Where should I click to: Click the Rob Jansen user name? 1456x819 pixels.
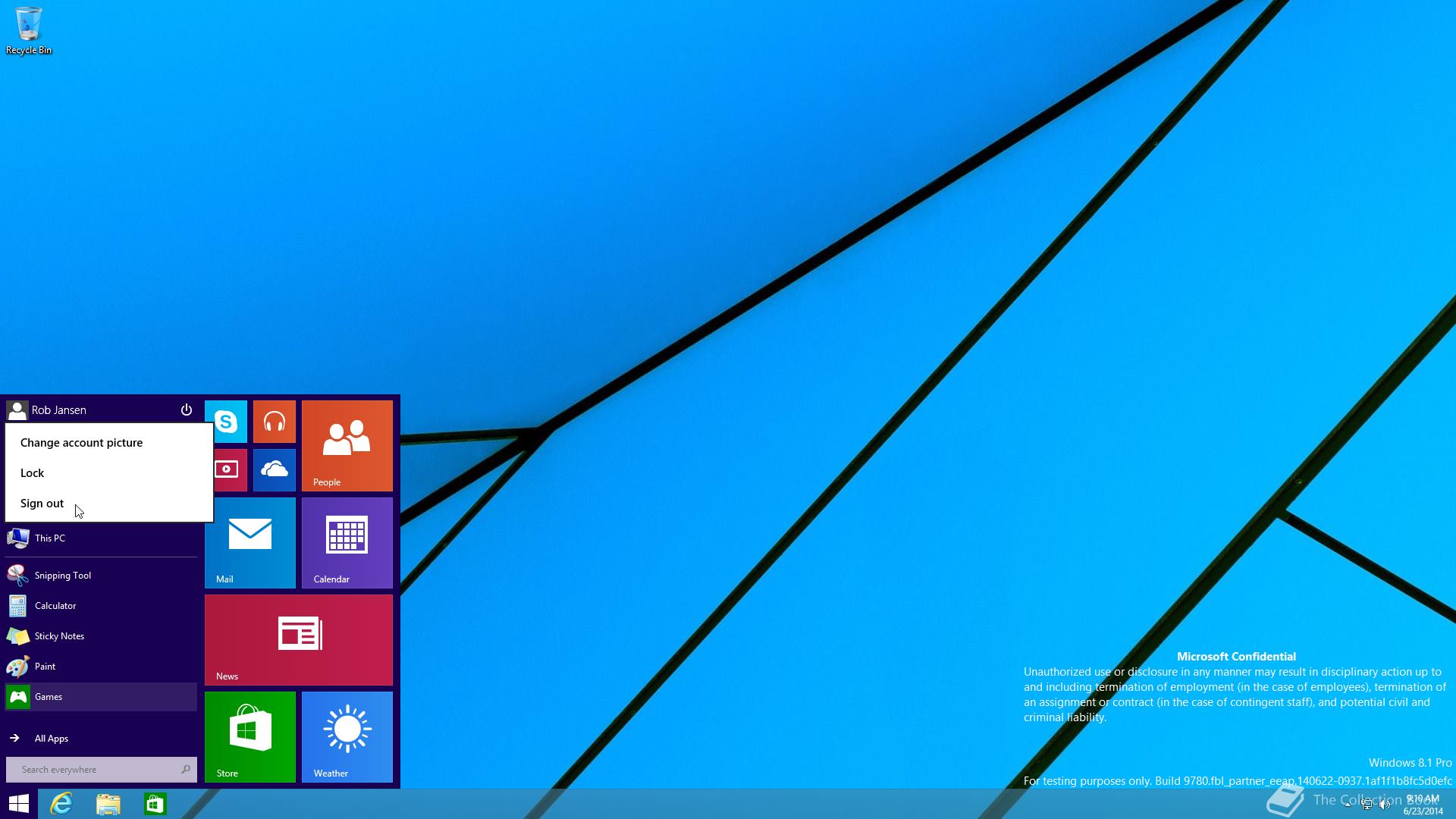point(59,410)
